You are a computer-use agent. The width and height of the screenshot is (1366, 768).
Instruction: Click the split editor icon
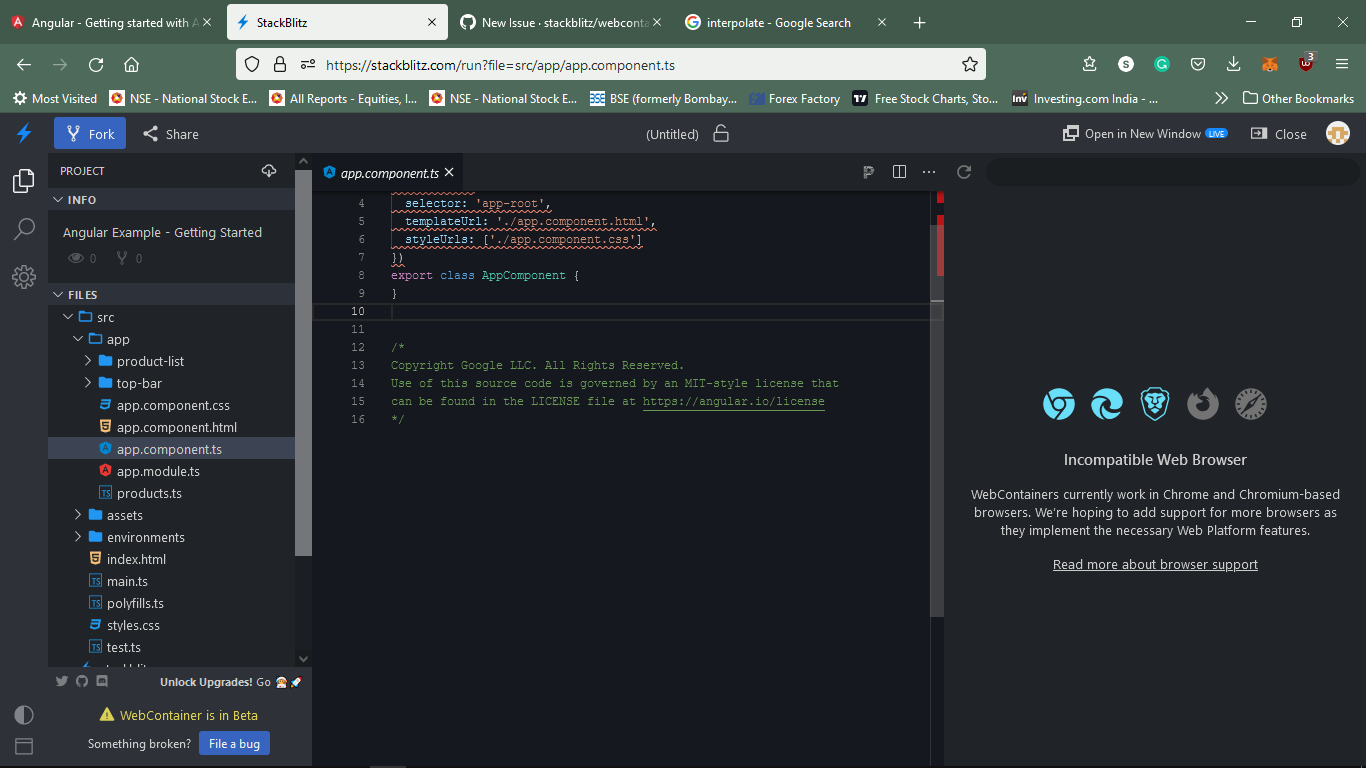tap(899, 171)
